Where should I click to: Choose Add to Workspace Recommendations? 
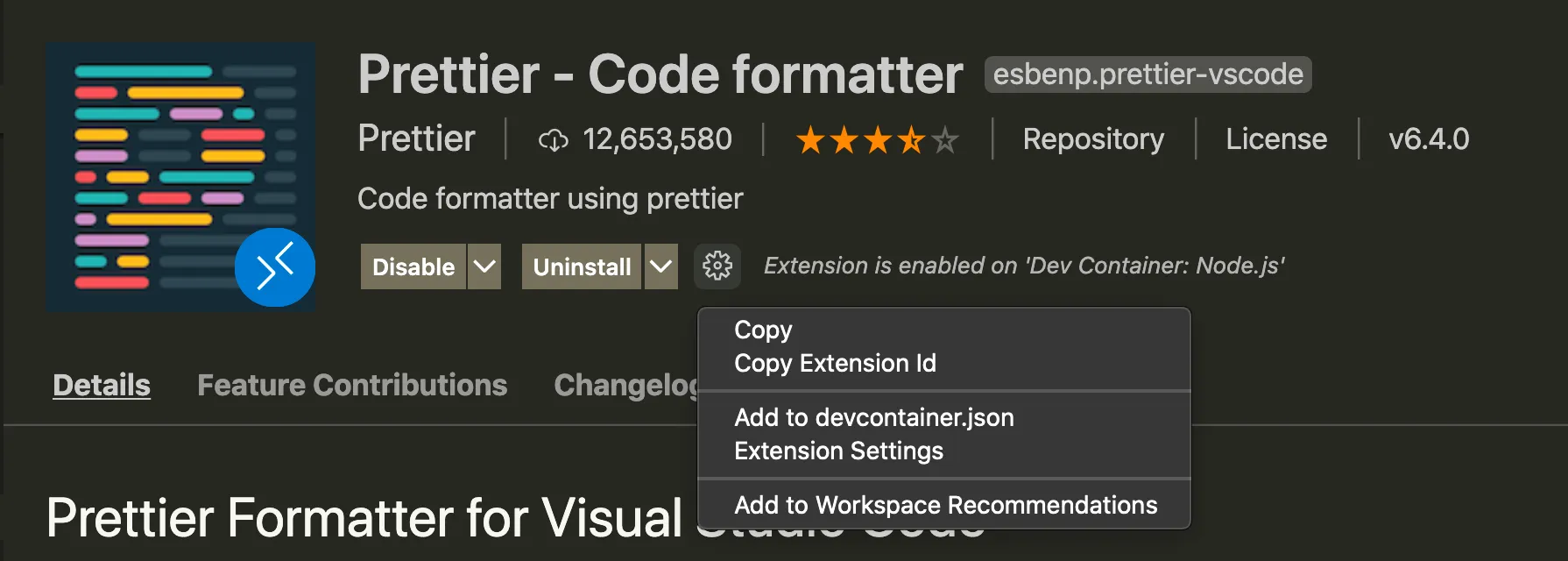[944, 505]
